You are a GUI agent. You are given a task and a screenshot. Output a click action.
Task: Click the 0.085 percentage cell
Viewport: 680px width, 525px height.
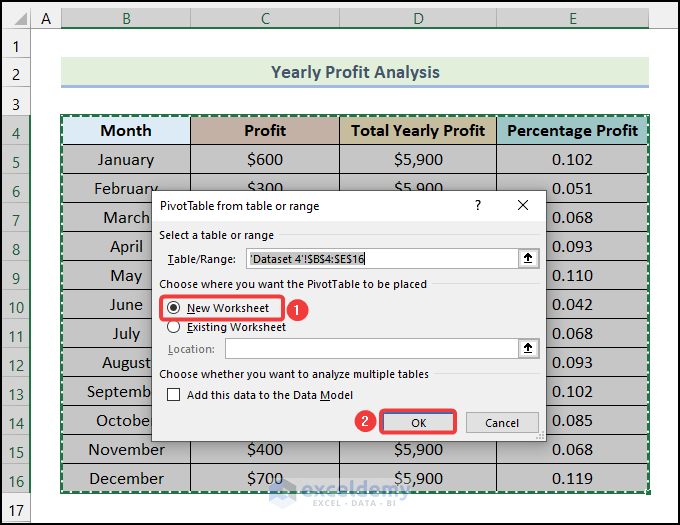[x=597, y=421]
